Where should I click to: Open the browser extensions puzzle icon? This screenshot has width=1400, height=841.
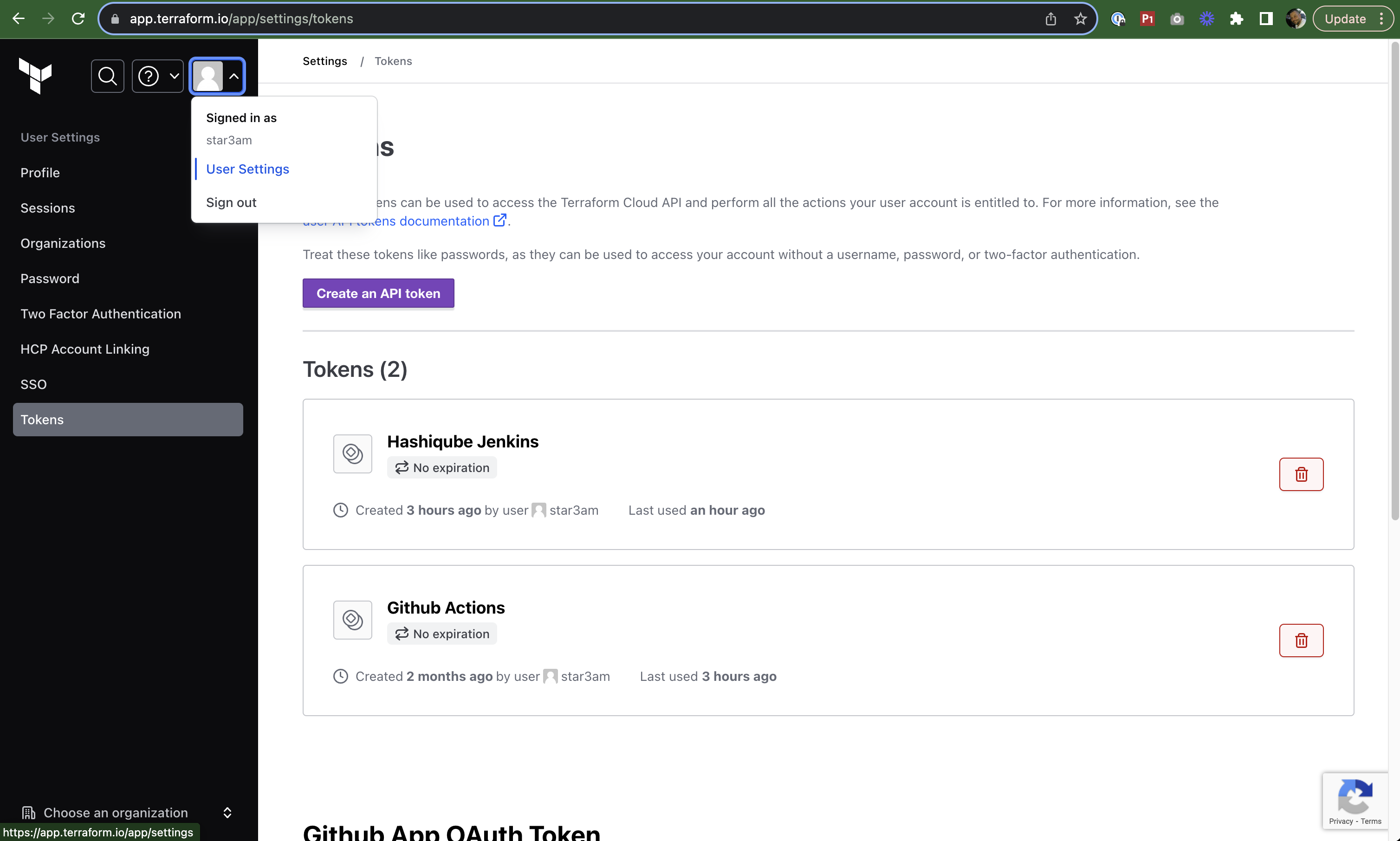(x=1236, y=19)
